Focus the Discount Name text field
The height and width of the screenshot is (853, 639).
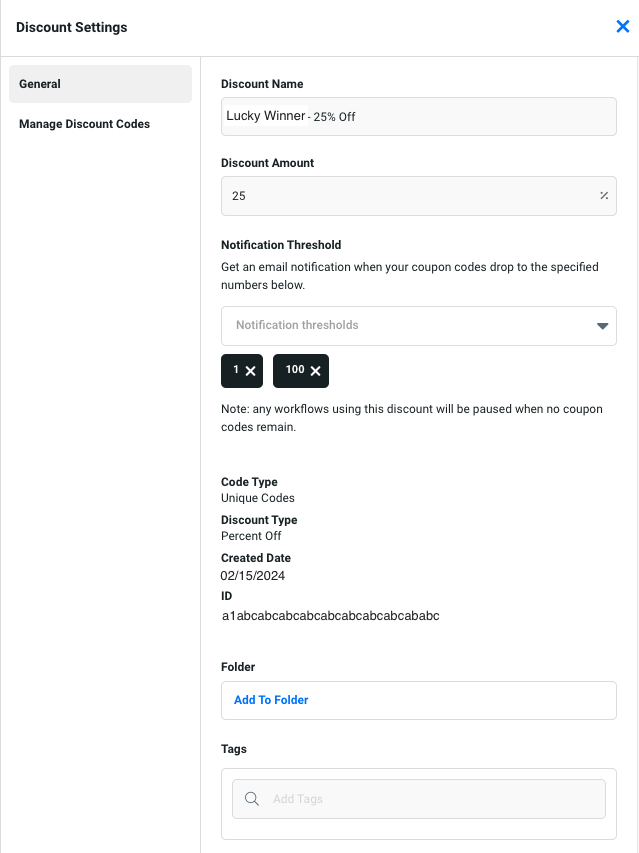(x=418, y=116)
